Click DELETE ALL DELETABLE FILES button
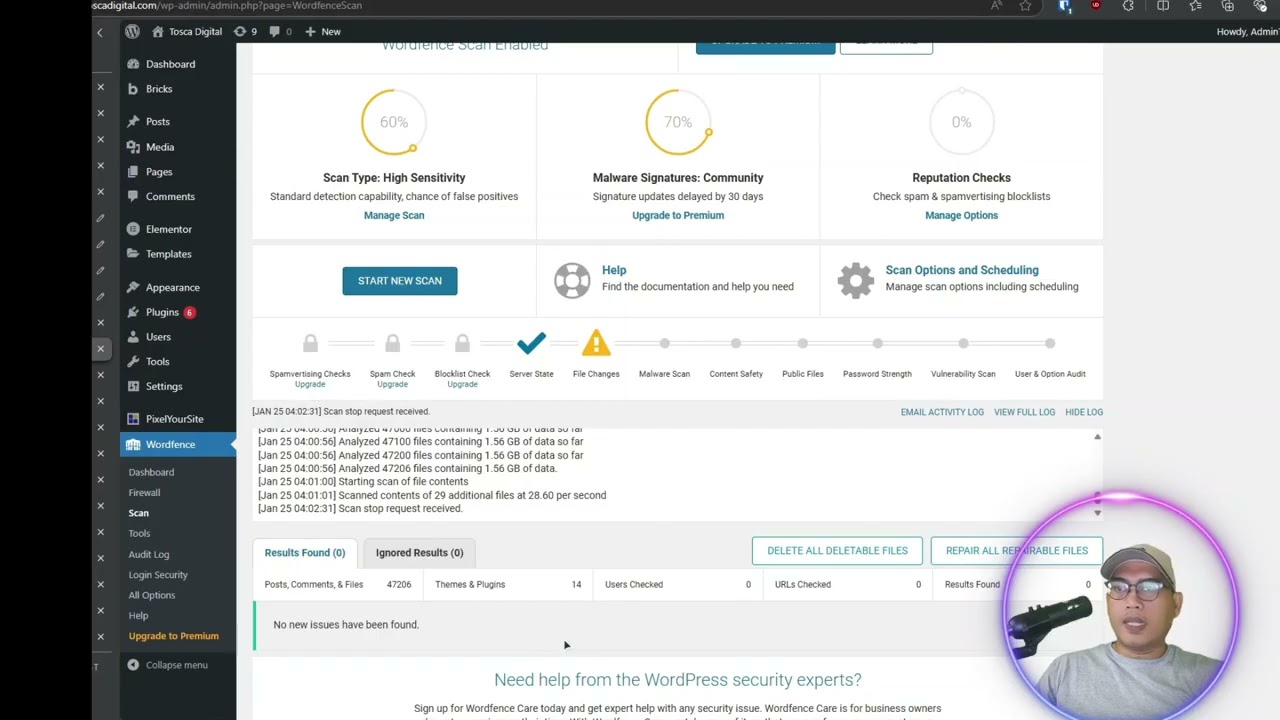 pos(837,551)
